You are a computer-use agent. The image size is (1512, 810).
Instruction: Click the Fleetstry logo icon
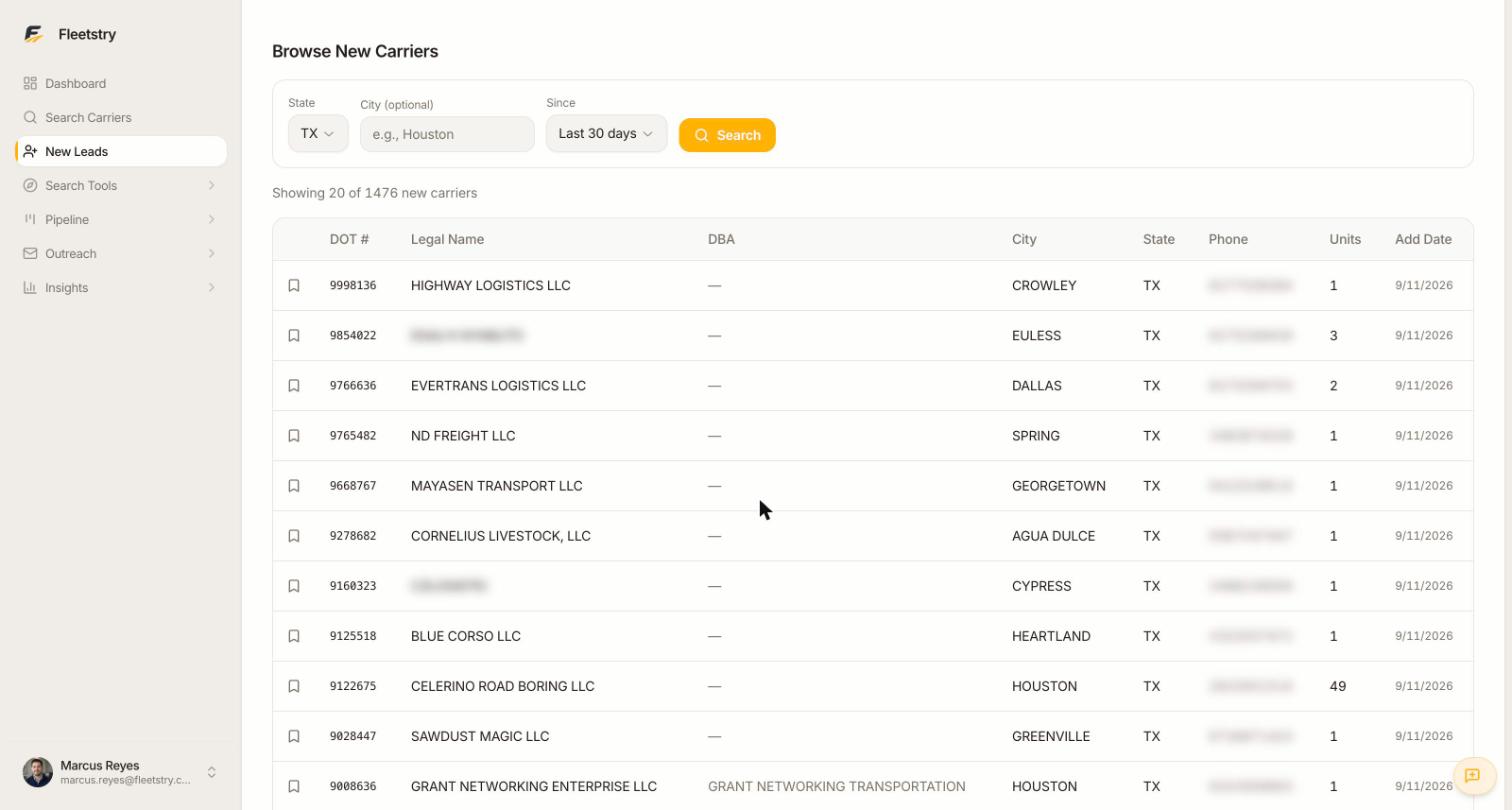pos(34,34)
